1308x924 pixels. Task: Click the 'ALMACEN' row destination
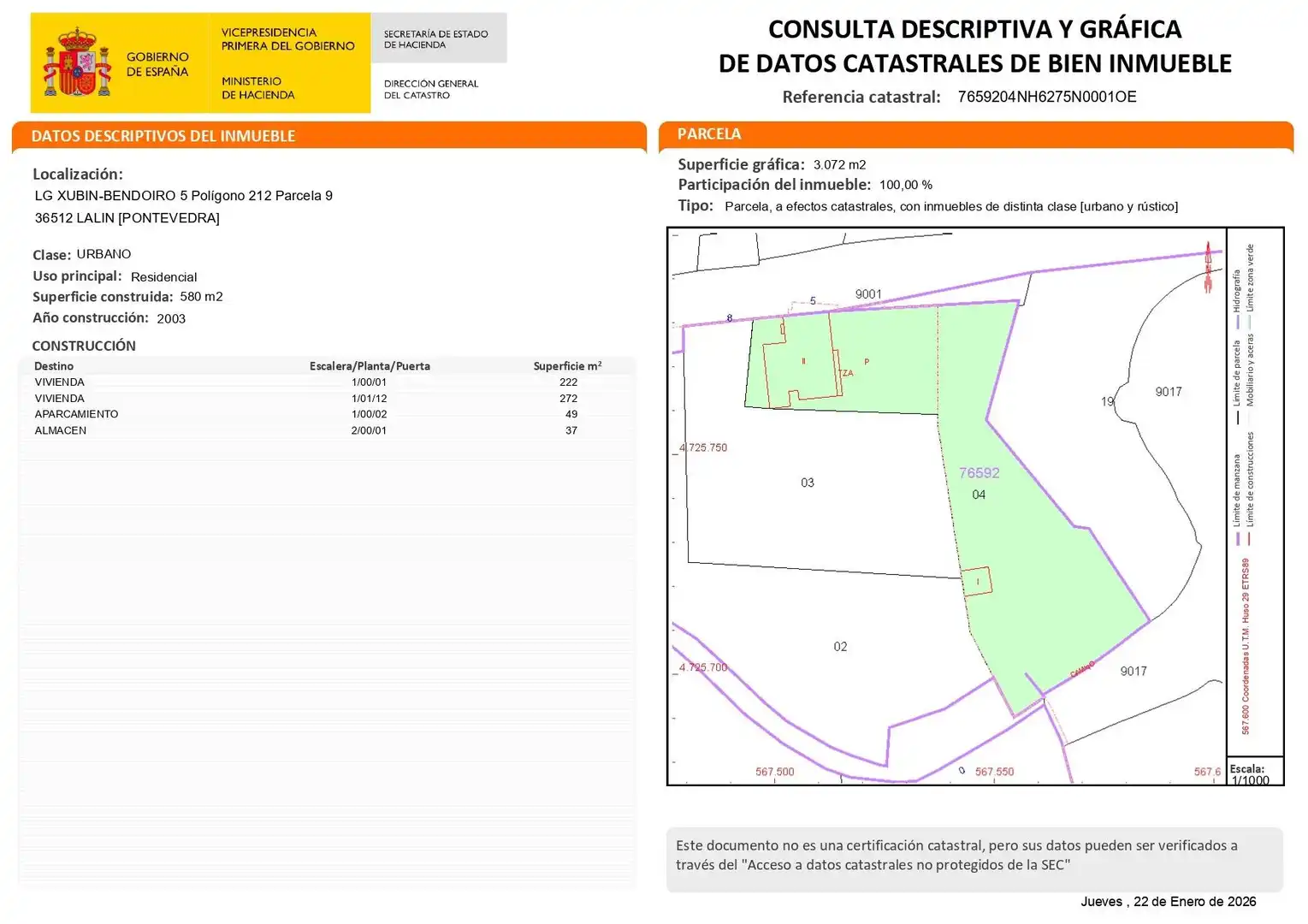click(x=61, y=430)
